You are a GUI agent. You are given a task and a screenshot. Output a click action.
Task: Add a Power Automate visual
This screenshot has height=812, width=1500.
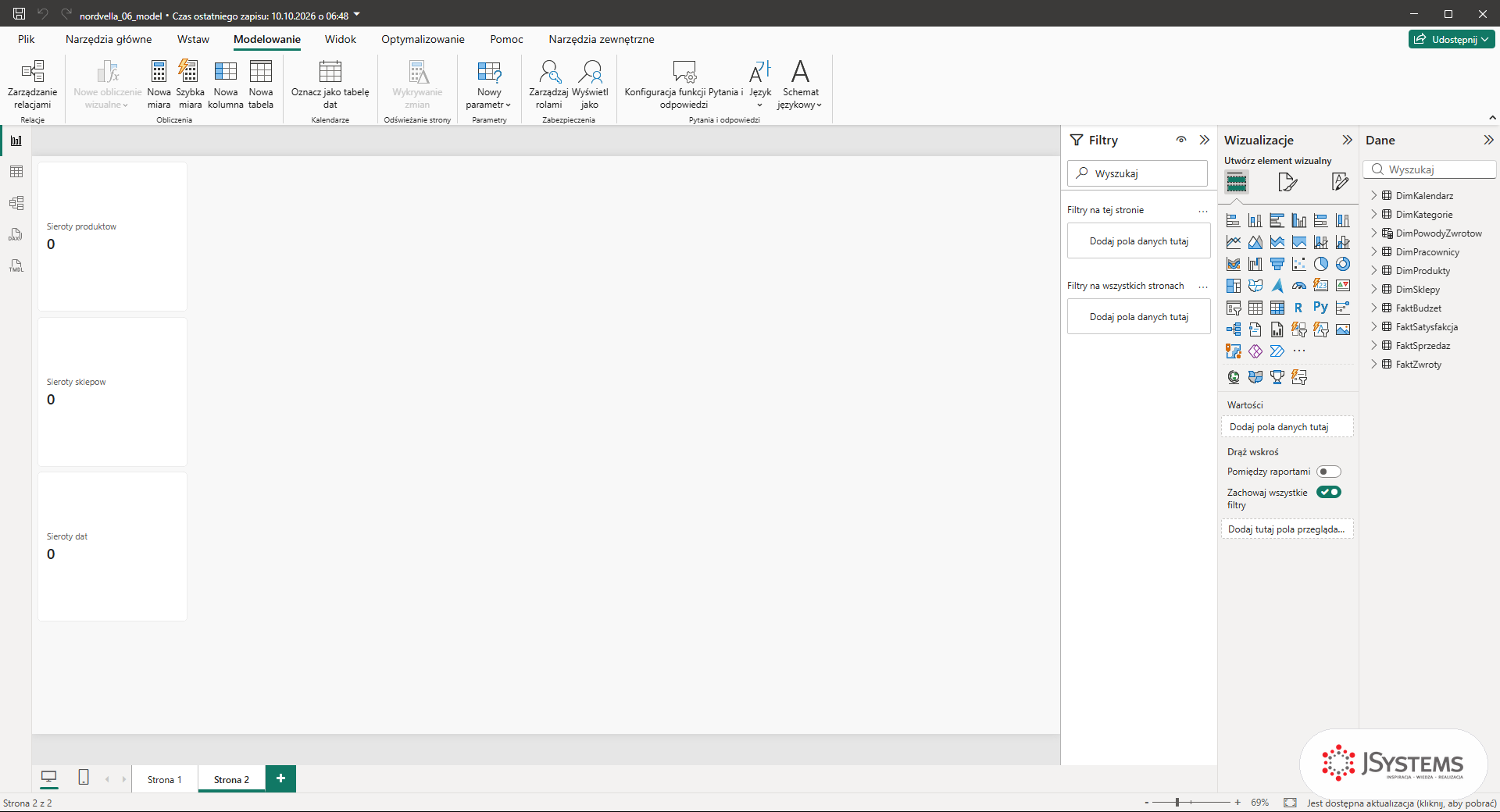coord(1277,351)
